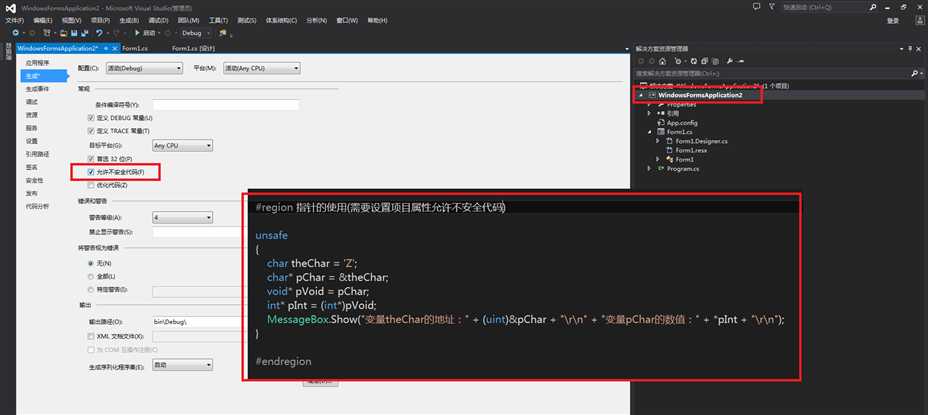Click the Quick Launch search magnifier
Viewport: 928px width, 415px height.
click(x=873, y=7)
